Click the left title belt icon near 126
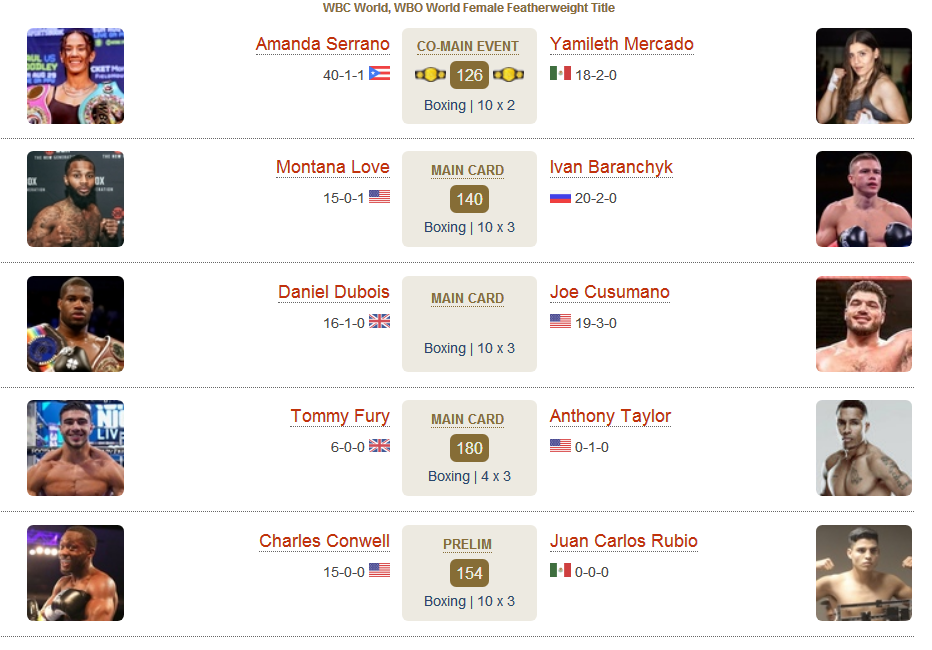The height and width of the screenshot is (650, 932). [430, 75]
